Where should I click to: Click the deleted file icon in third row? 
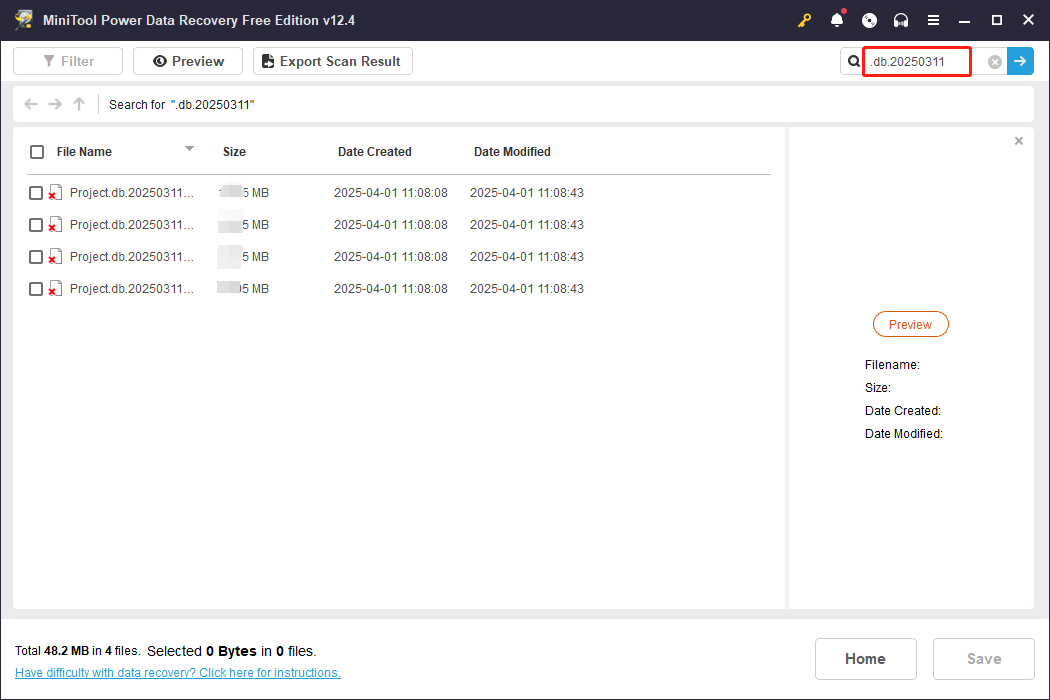tap(55, 257)
